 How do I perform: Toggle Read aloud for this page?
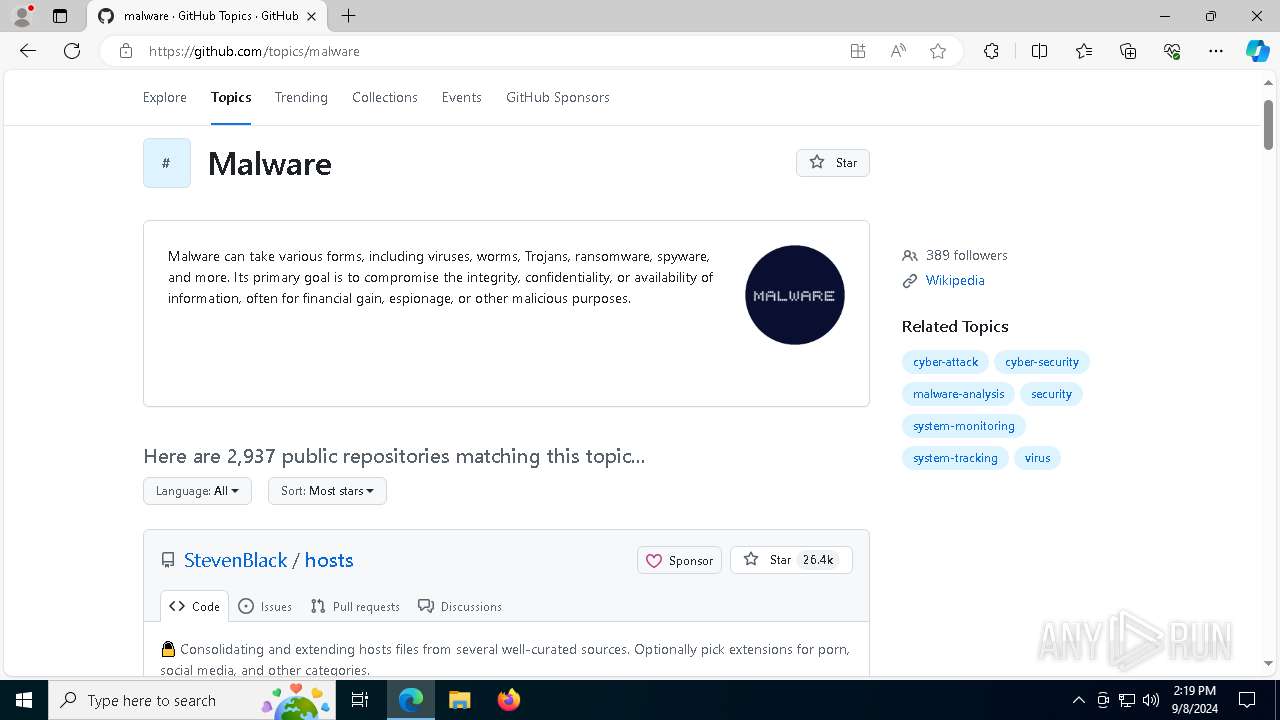tap(898, 51)
